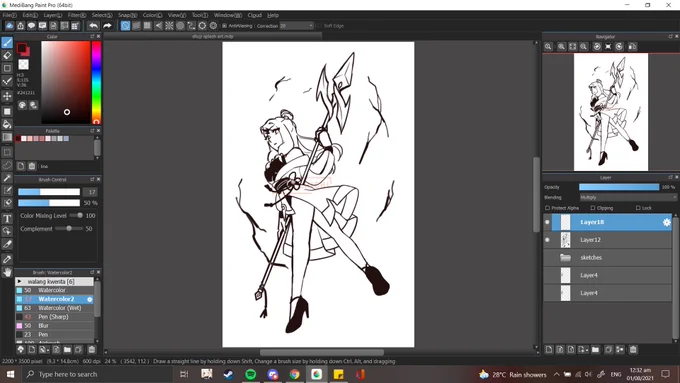Delete the brush using the Brush panel trash icon
The width and height of the screenshot is (680, 383).
(x=92, y=349)
